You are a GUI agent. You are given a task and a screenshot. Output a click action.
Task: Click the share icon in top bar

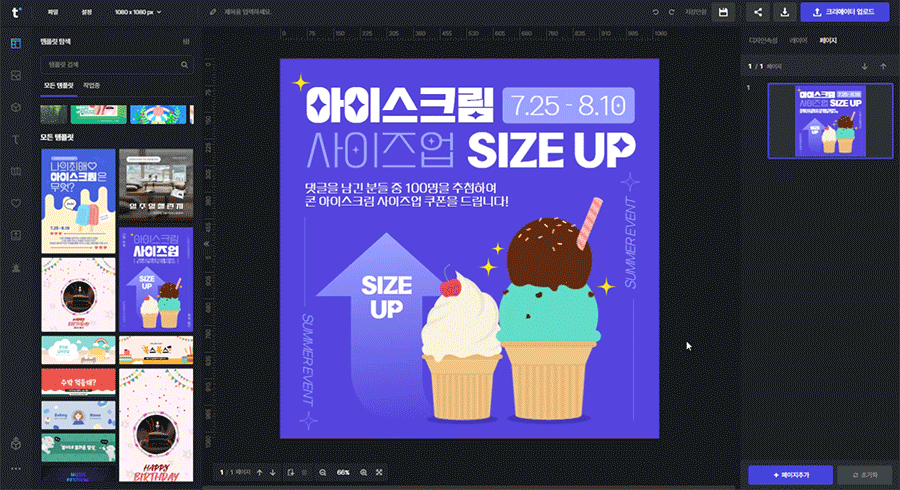coord(758,12)
